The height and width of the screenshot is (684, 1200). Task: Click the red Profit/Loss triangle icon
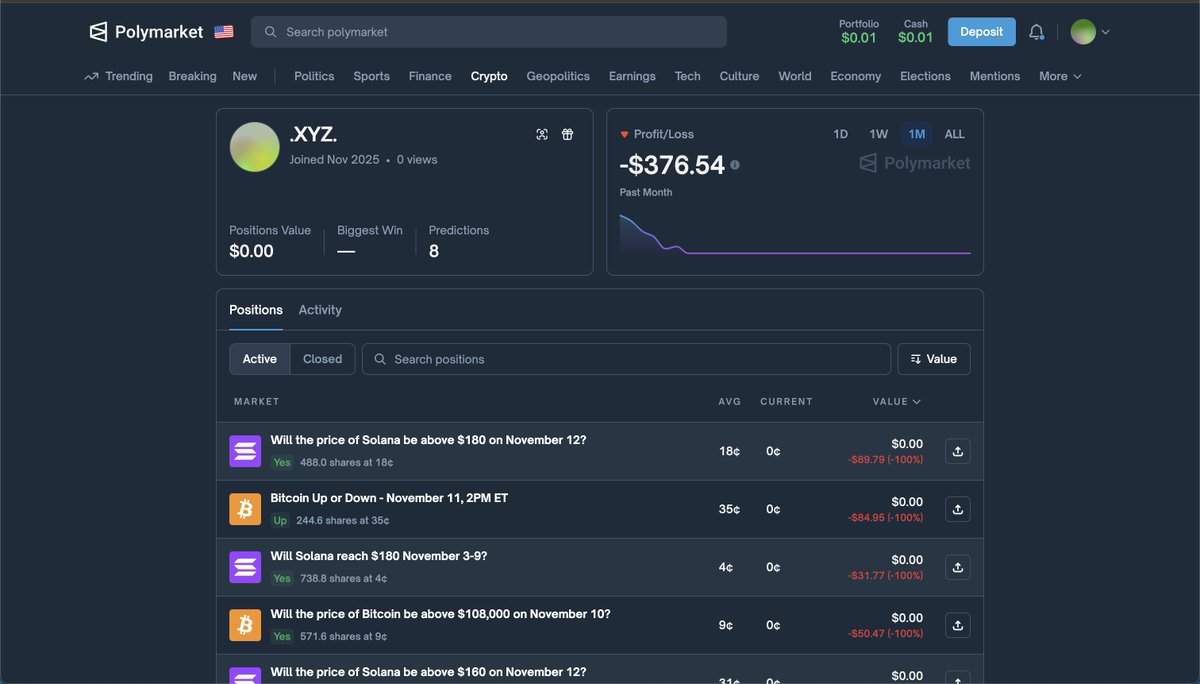(x=625, y=134)
